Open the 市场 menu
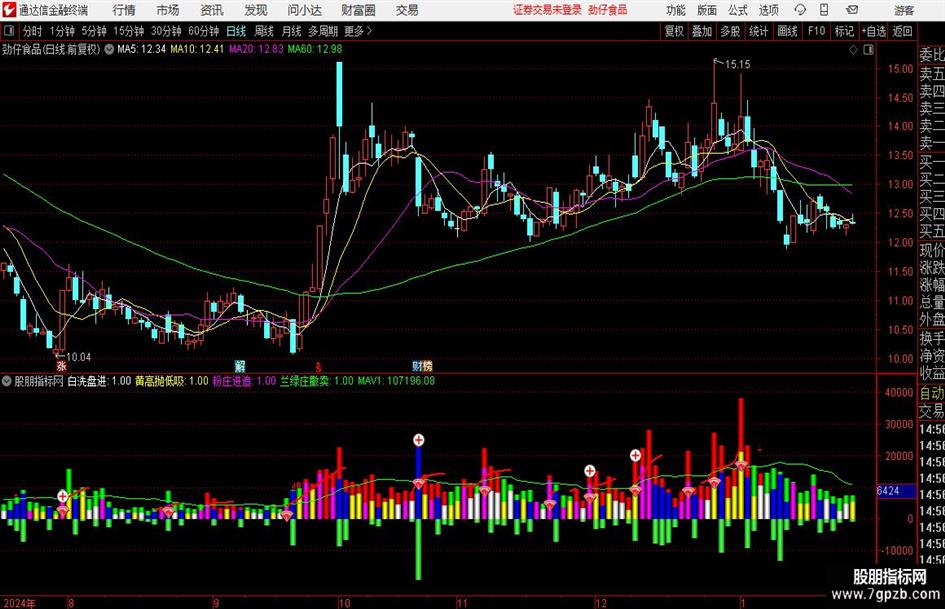The height and width of the screenshot is (609, 945). 168,10
